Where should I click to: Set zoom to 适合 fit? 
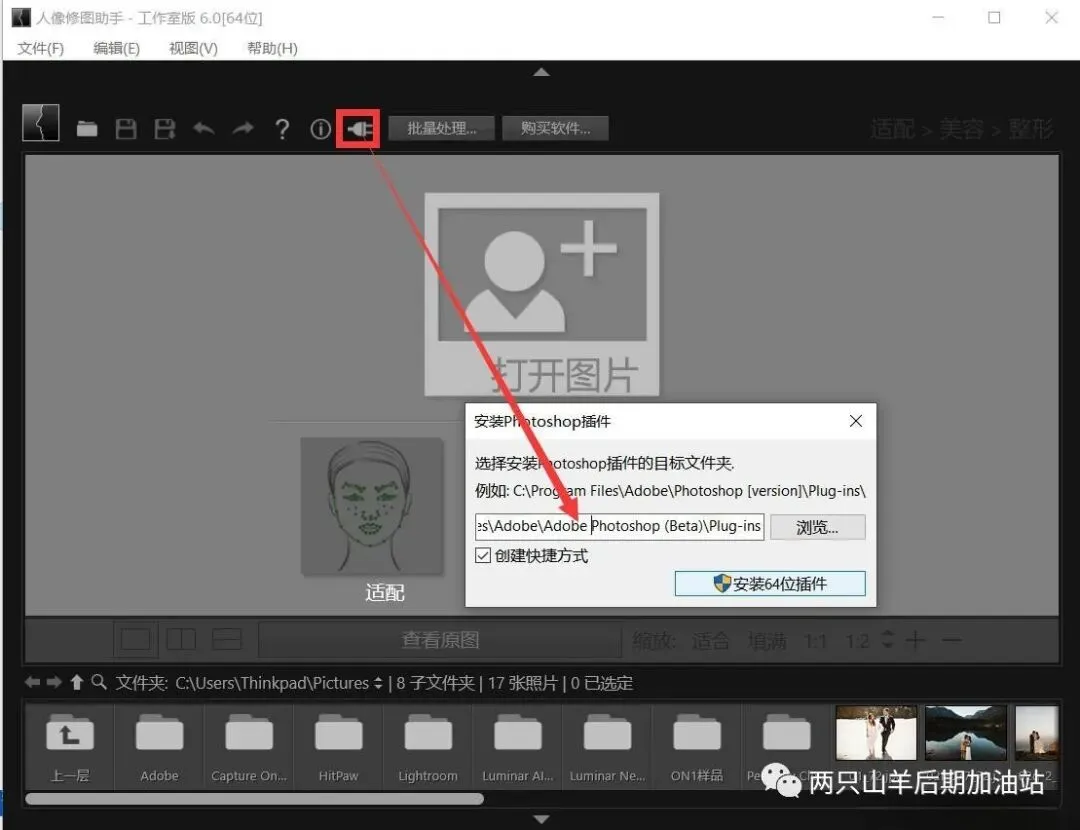point(710,641)
